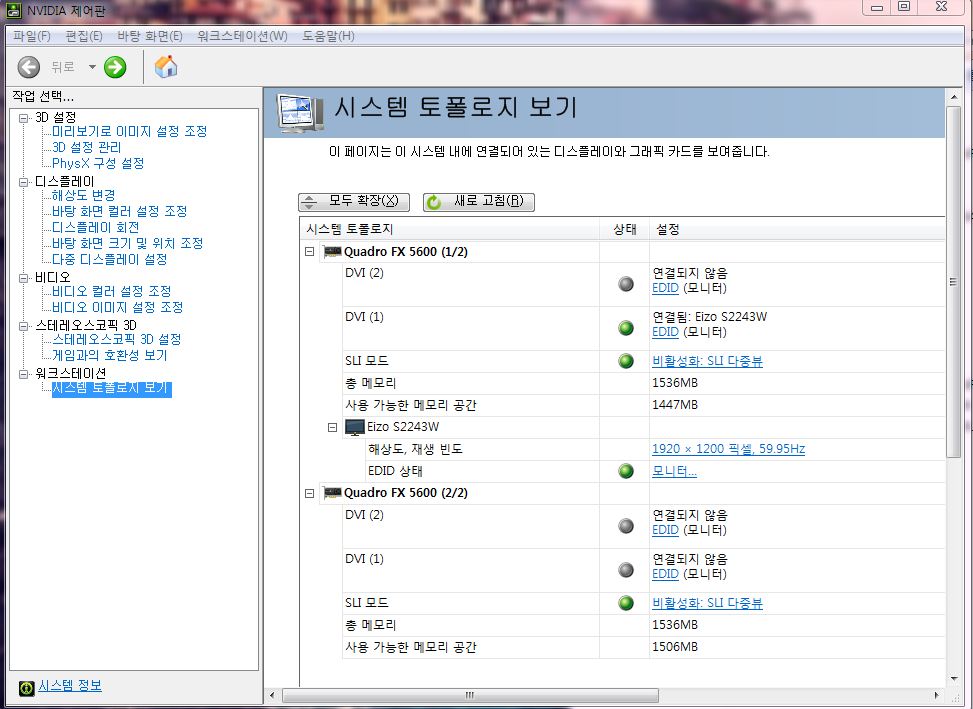Viewport: 973px width, 709px height.
Task: Click the Eizo S2243W monitor icon
Action: pyautogui.click(x=354, y=427)
